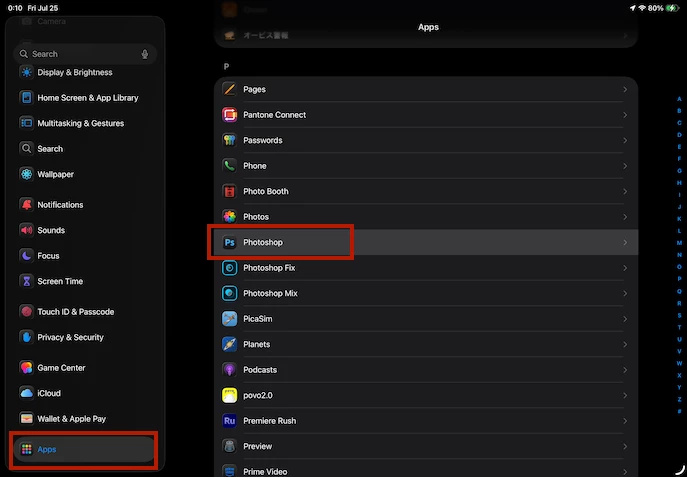Click the settings Search input field

pyautogui.click(x=85, y=54)
